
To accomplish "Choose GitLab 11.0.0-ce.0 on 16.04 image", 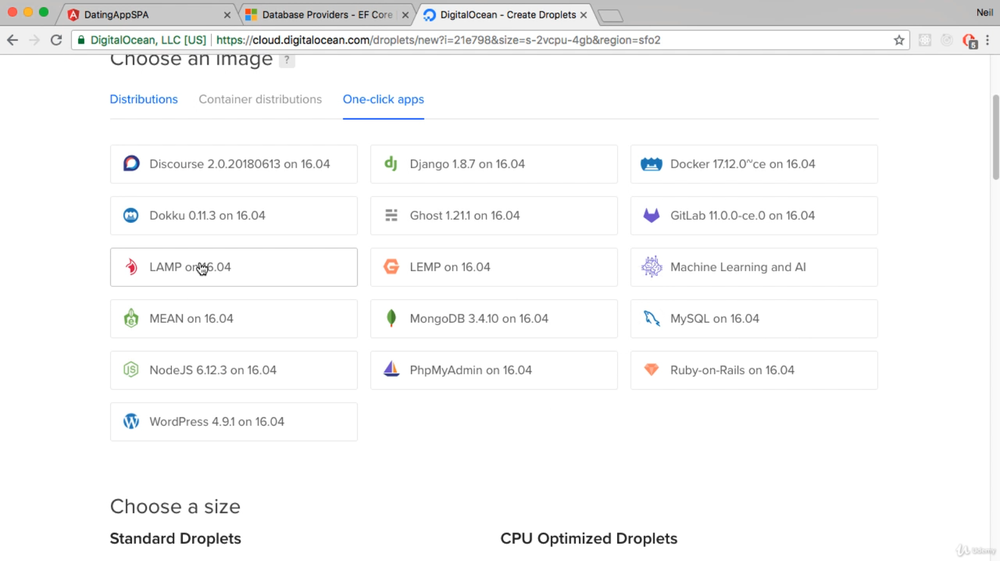I will point(754,215).
